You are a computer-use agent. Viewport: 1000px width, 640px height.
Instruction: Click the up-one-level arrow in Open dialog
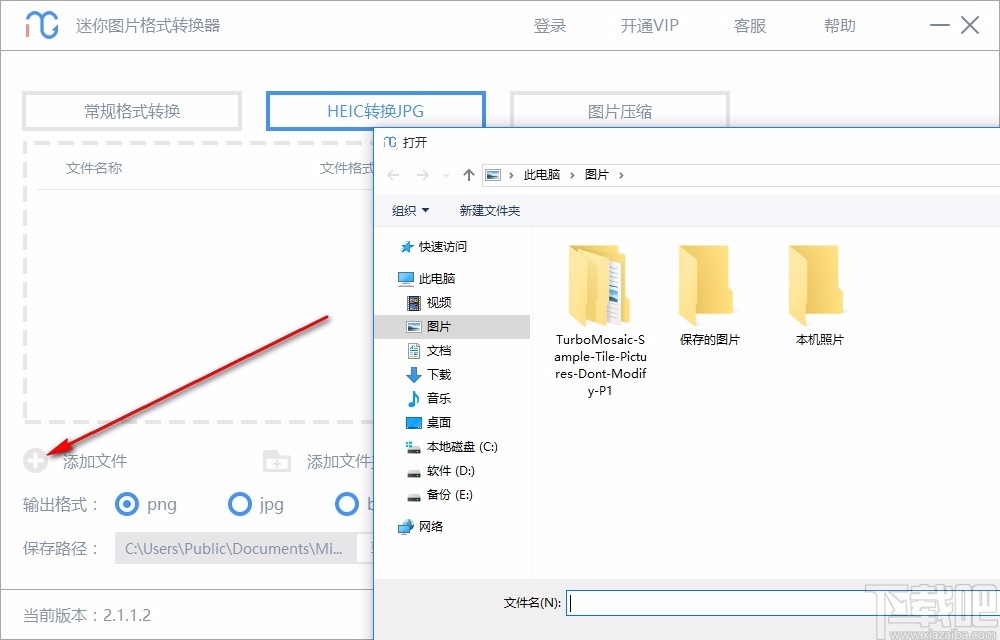(x=468, y=174)
